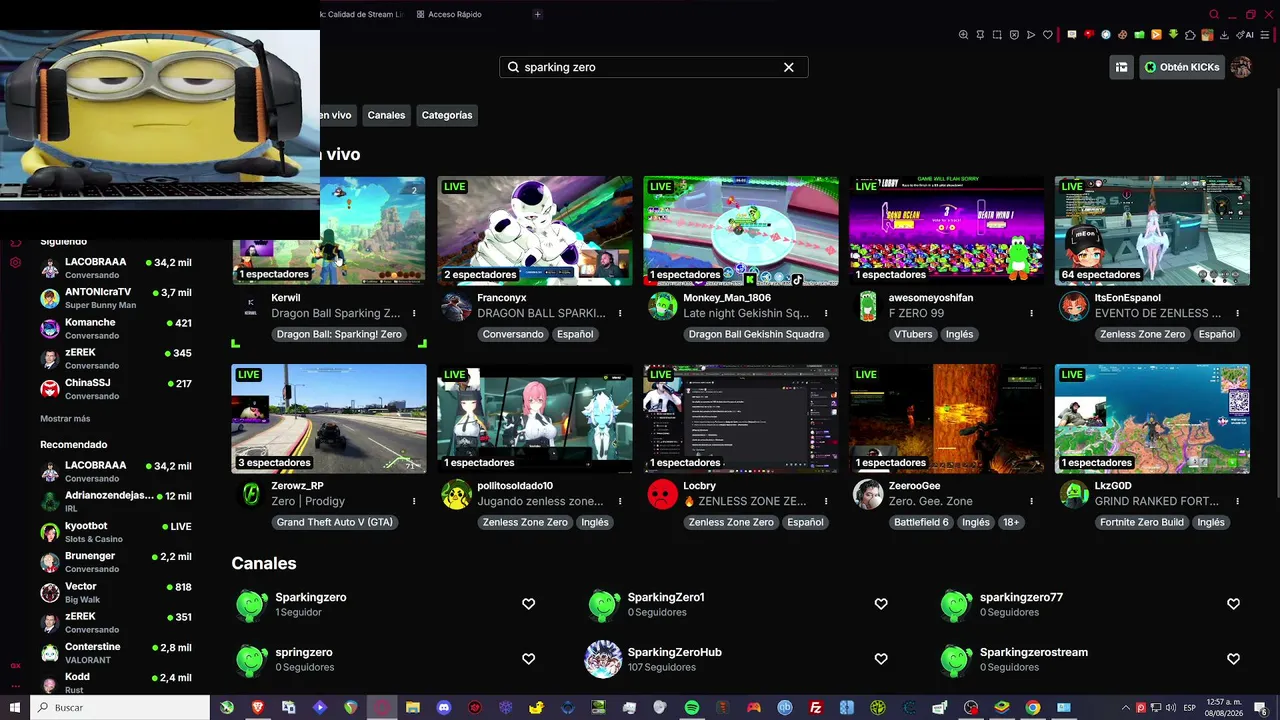The width and height of the screenshot is (1280, 720).
Task: Open options menu for Kerwil's stream
Action: tap(414, 314)
